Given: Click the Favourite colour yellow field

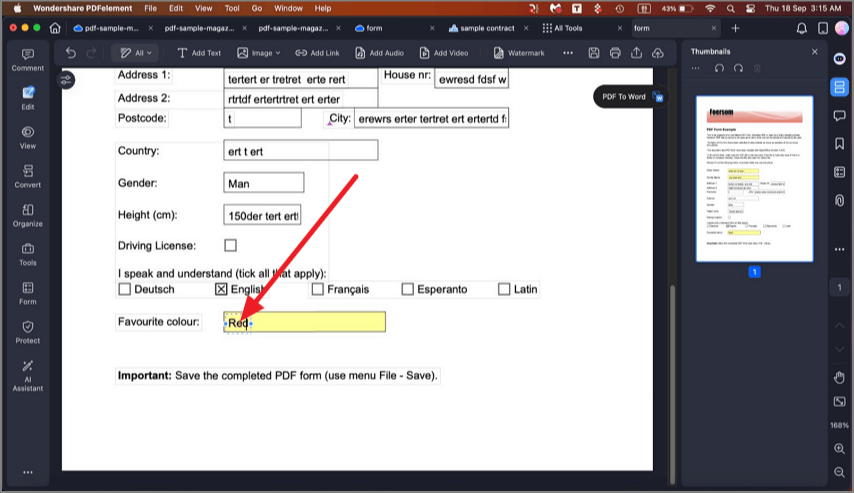Looking at the screenshot, I should (304, 322).
